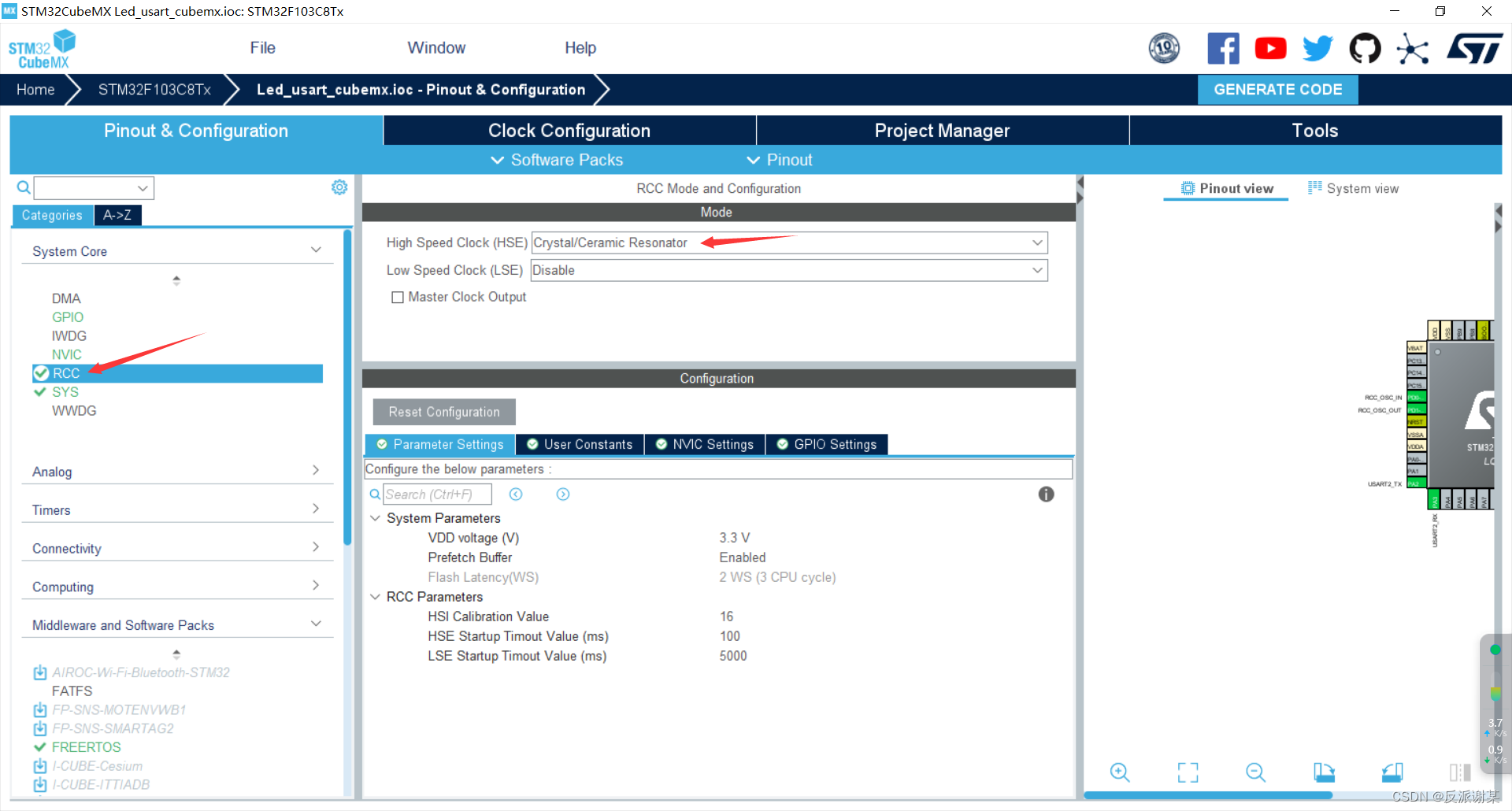Open the NVIC Settings tab
This screenshot has width=1512, height=811.
pos(705,445)
